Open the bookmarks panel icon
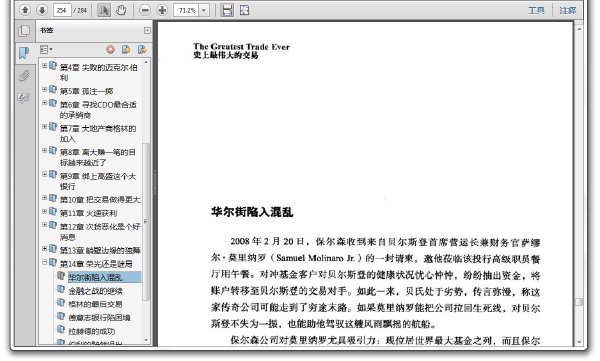The height and width of the screenshot is (361, 600). 24,52
